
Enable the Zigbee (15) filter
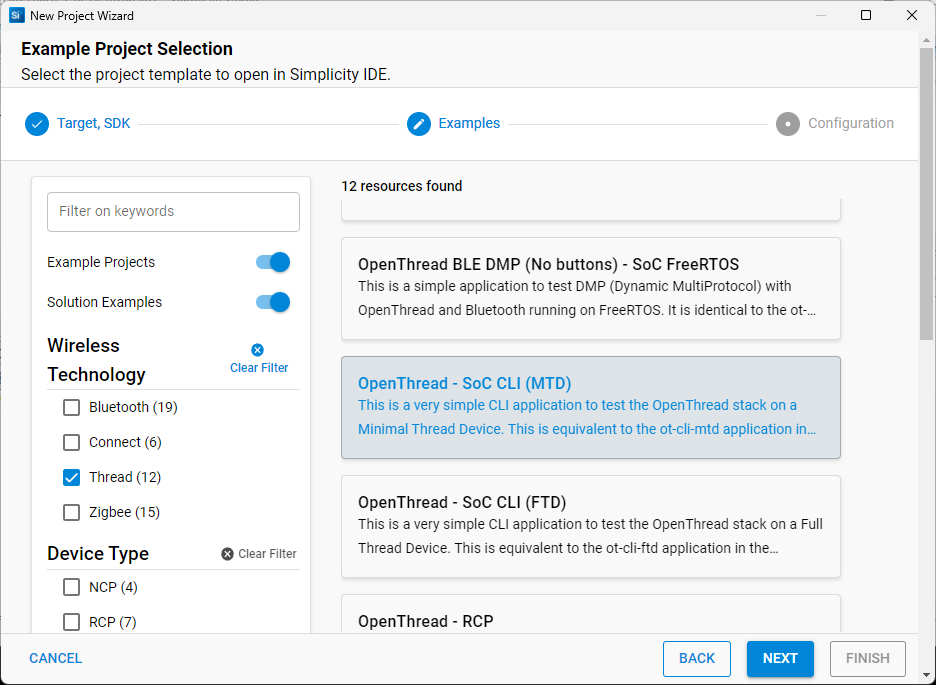[71, 512]
